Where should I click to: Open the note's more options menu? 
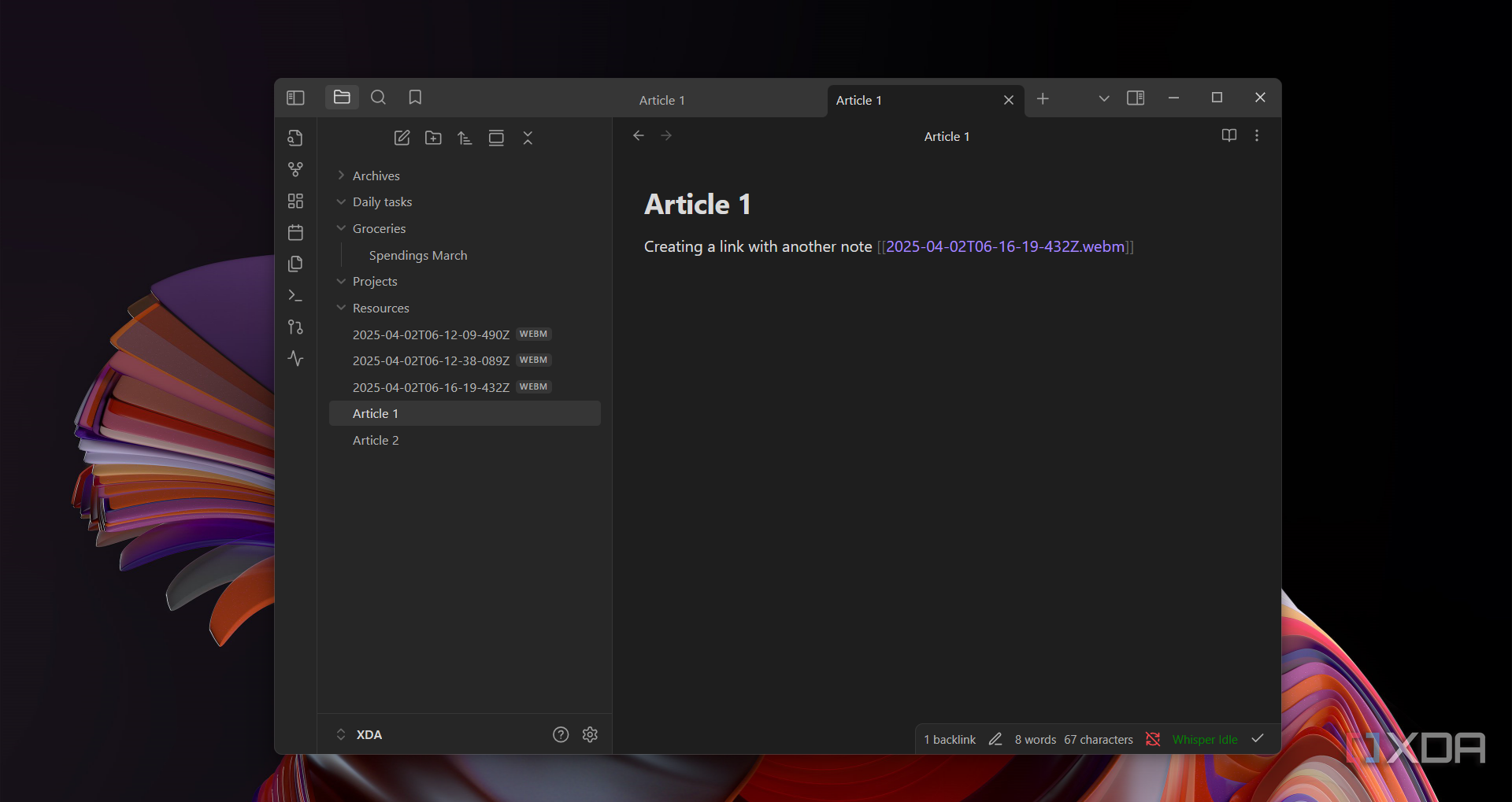(x=1257, y=135)
